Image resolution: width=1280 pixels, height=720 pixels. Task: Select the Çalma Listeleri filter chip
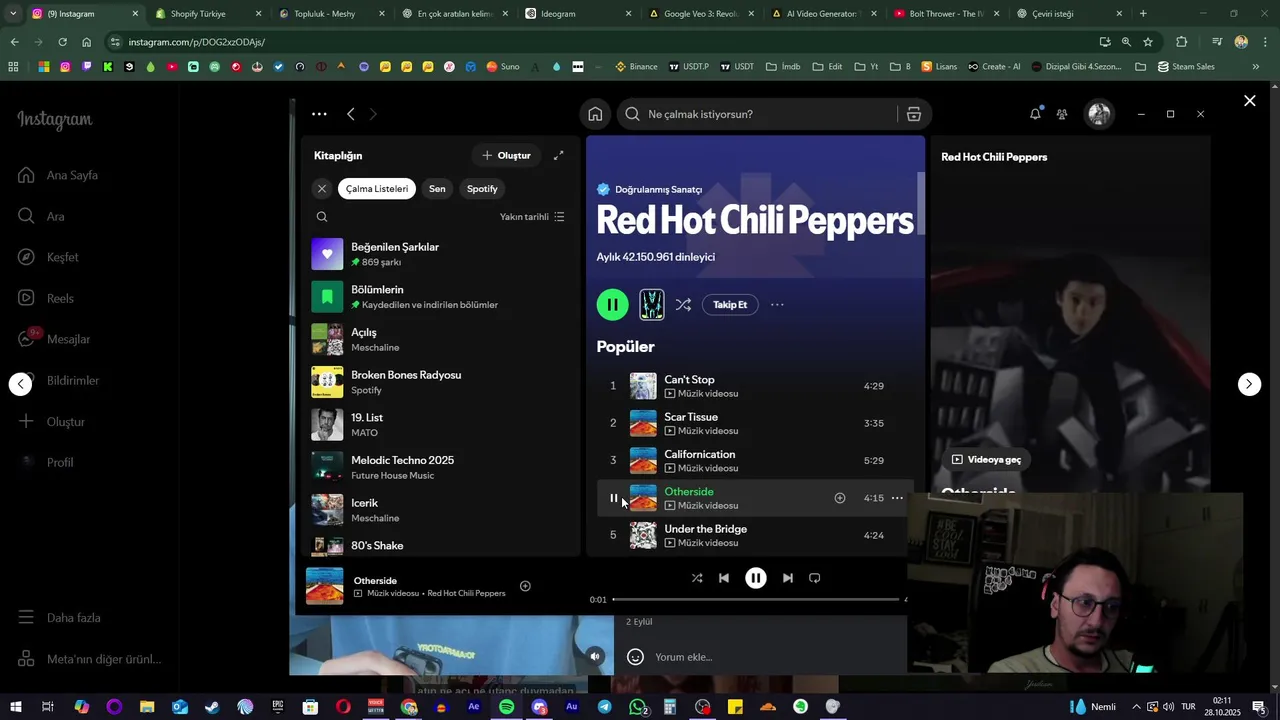(x=377, y=188)
